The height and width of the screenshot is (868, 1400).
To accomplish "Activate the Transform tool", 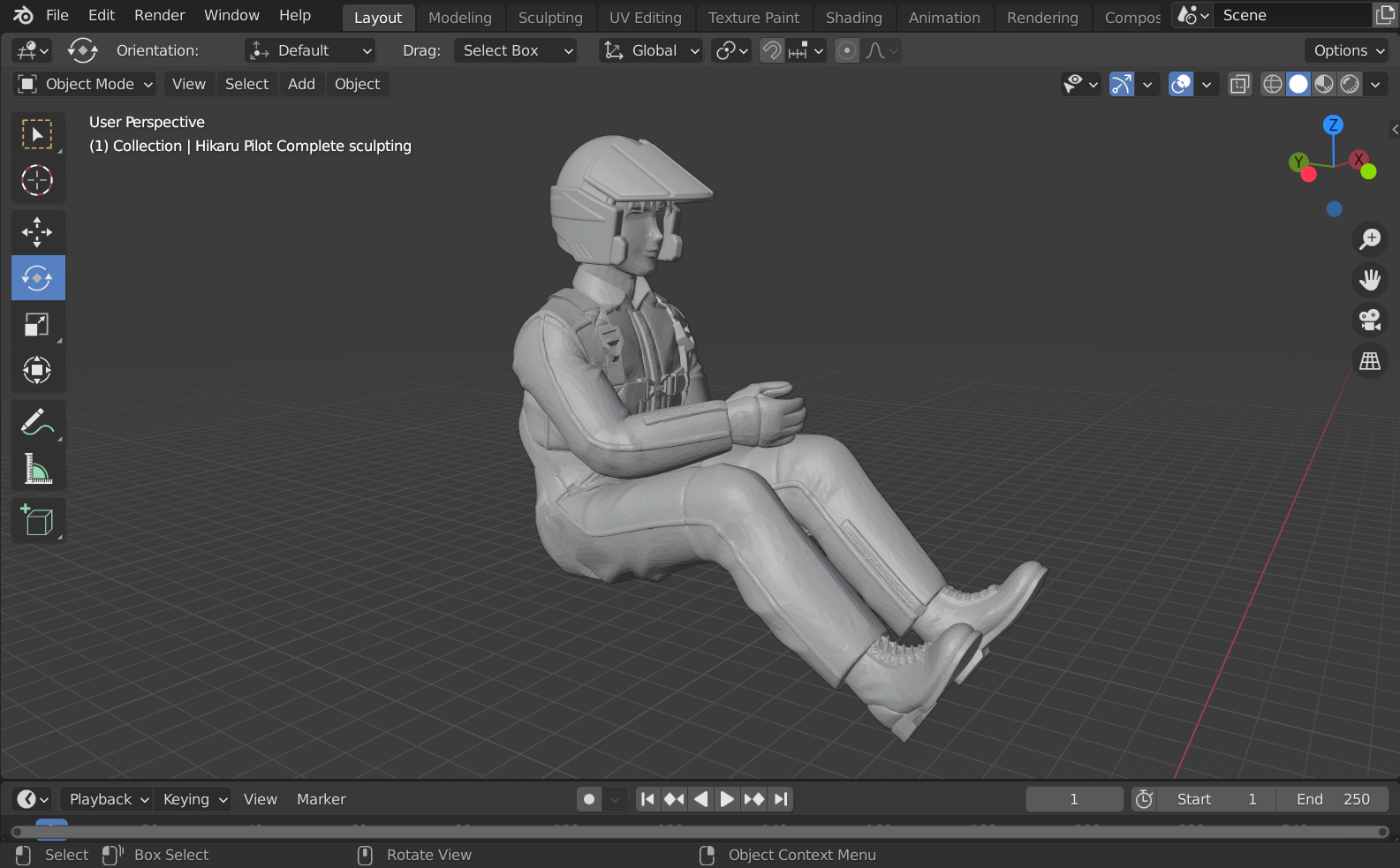I will pyautogui.click(x=37, y=370).
